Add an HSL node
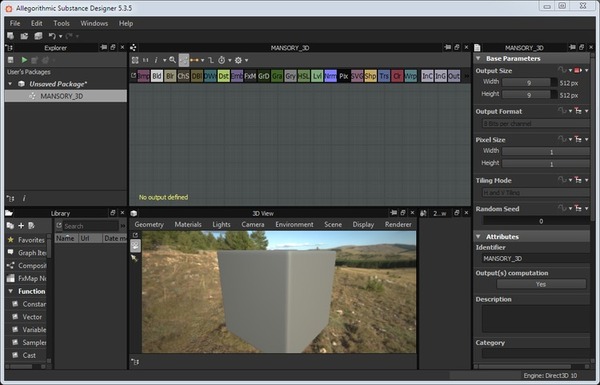600x385 pixels. pyautogui.click(x=304, y=76)
